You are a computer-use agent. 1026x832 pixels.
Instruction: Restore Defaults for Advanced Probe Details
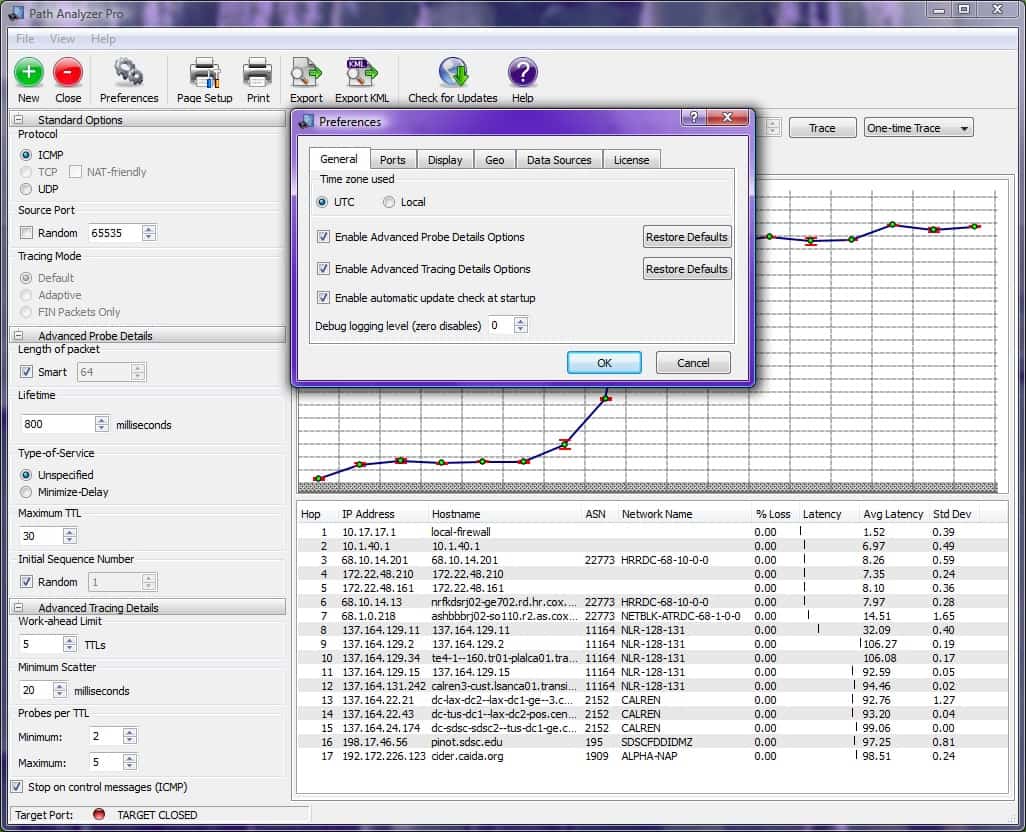687,237
